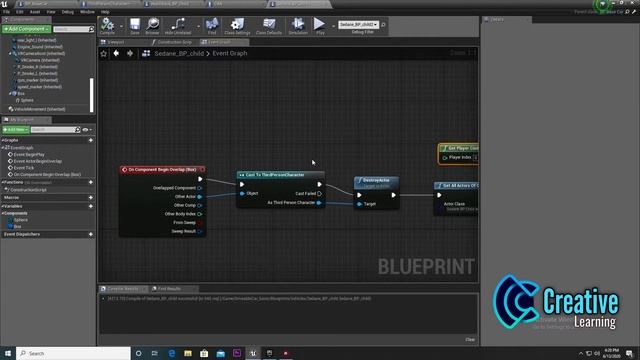Click the Cast Failed output pin
The height and width of the screenshot is (360, 640).
(319, 193)
